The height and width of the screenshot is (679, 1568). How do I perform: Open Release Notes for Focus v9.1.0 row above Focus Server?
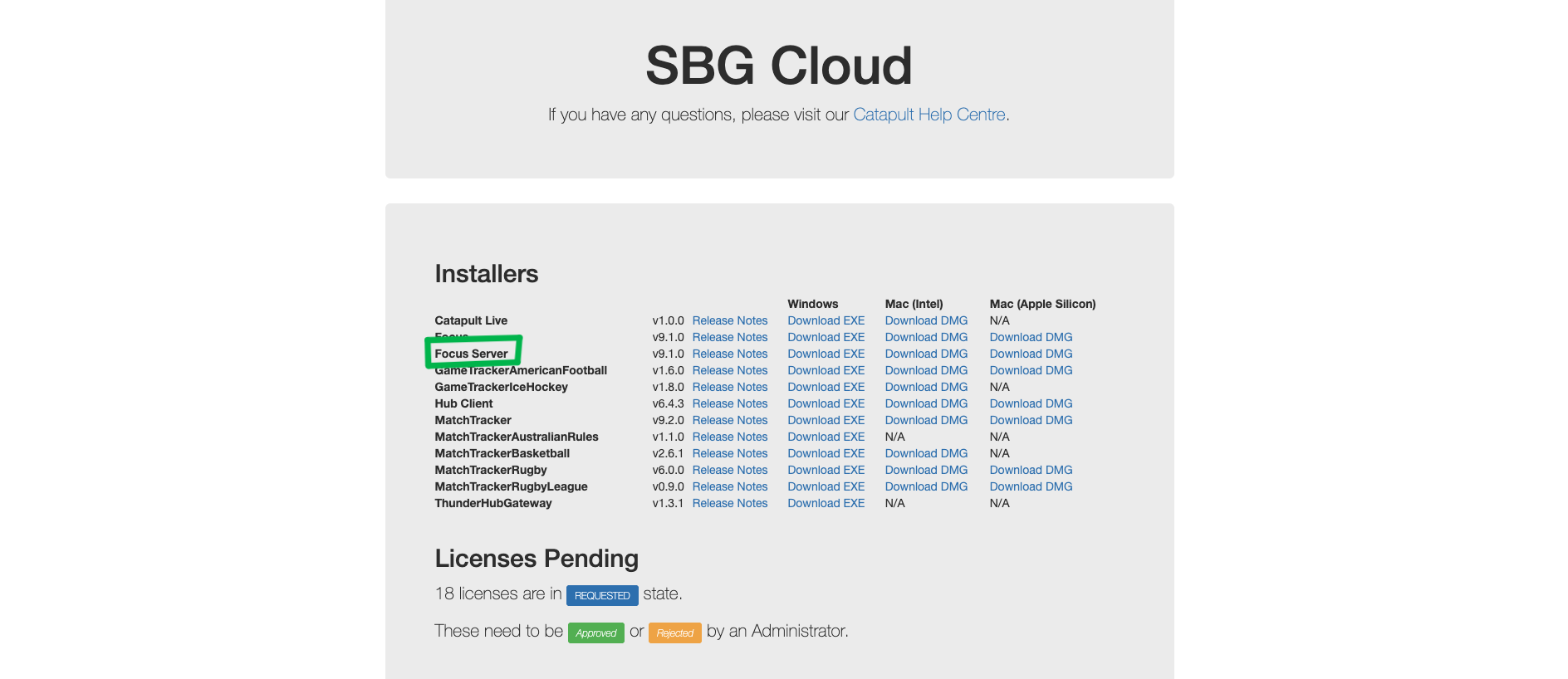point(730,337)
